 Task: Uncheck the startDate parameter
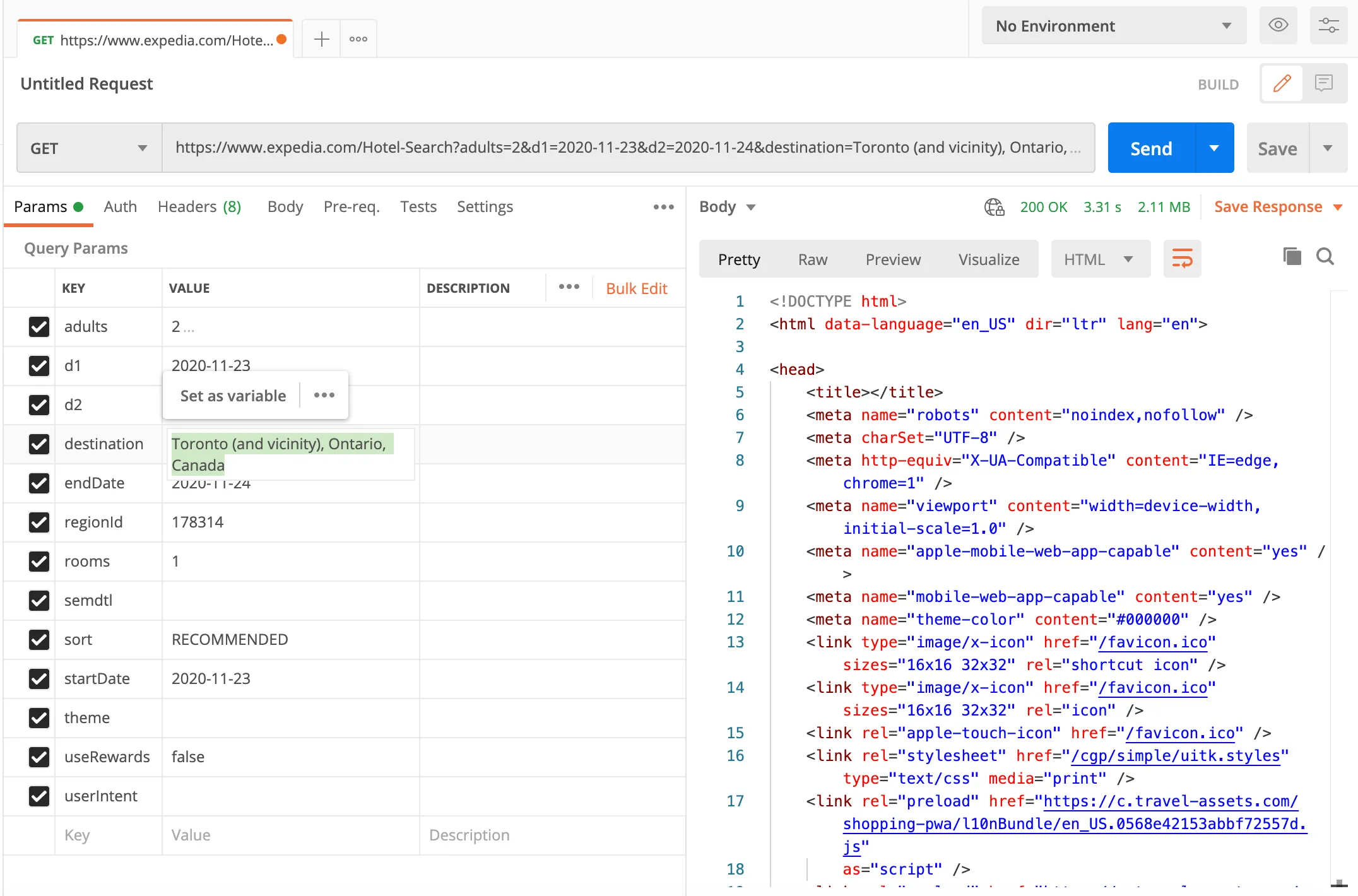[x=39, y=679]
